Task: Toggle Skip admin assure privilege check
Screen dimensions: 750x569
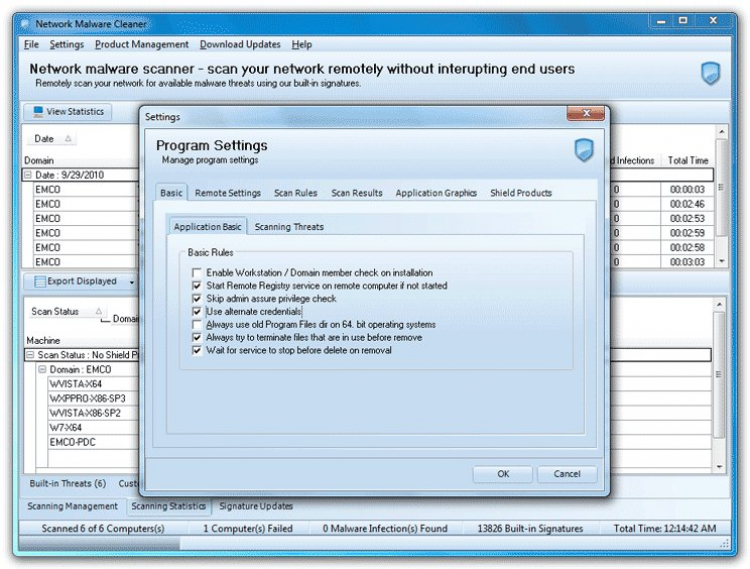Action: tap(197, 298)
